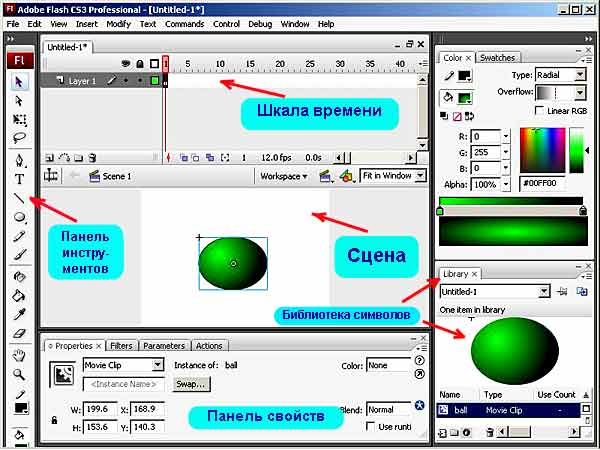This screenshot has width=600, height=450.
Task: Open the Movie Clip symbol behavior dropdown
Action: pyautogui.click(x=124, y=365)
